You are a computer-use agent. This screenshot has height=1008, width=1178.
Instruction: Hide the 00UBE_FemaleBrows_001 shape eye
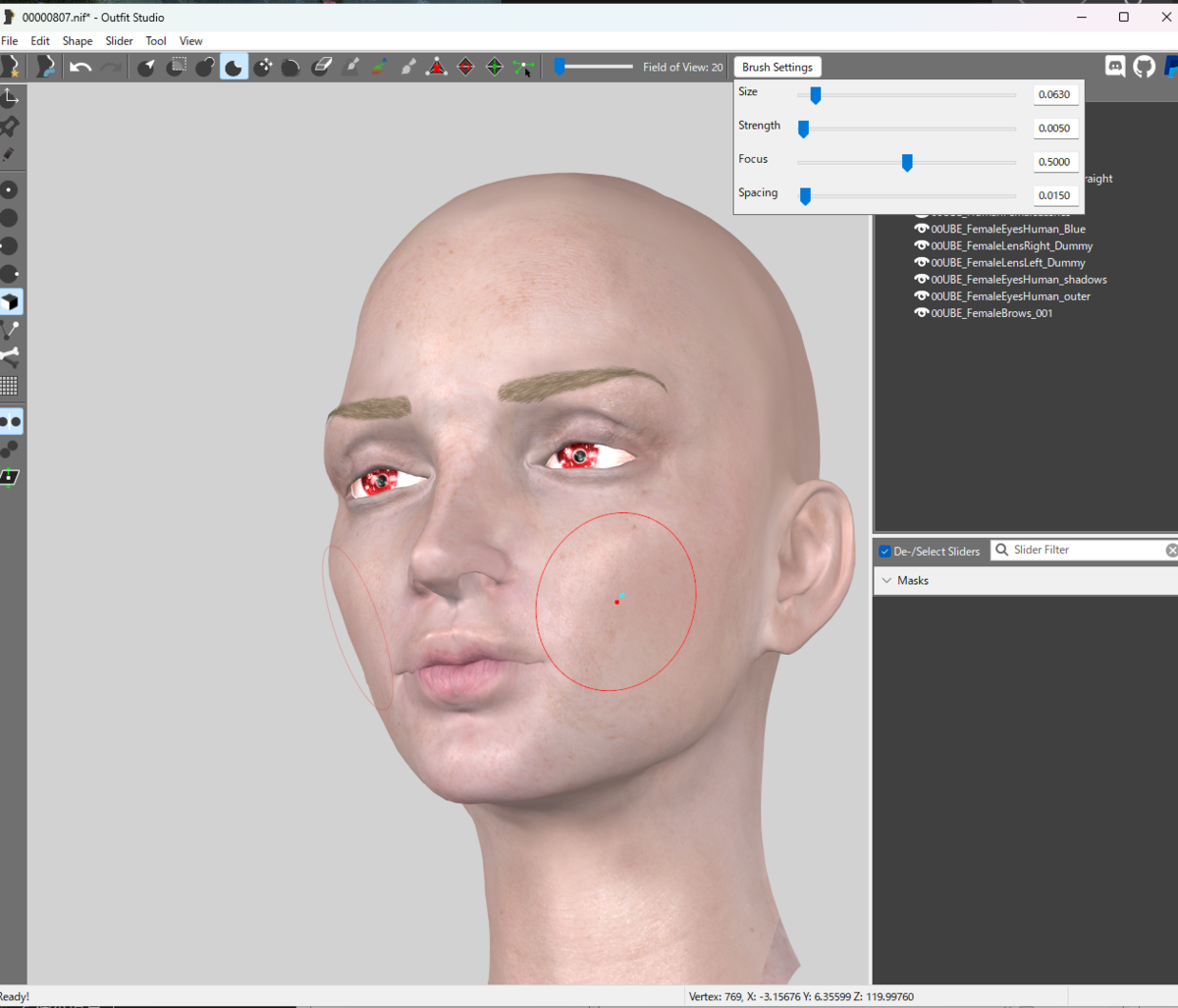[922, 313]
